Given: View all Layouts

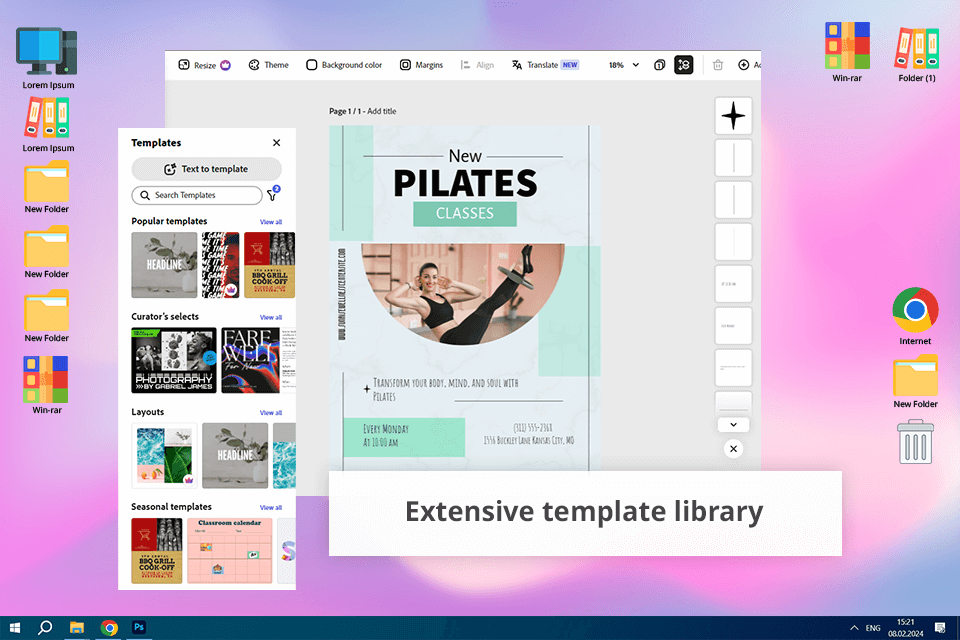Looking at the screenshot, I should point(271,413).
